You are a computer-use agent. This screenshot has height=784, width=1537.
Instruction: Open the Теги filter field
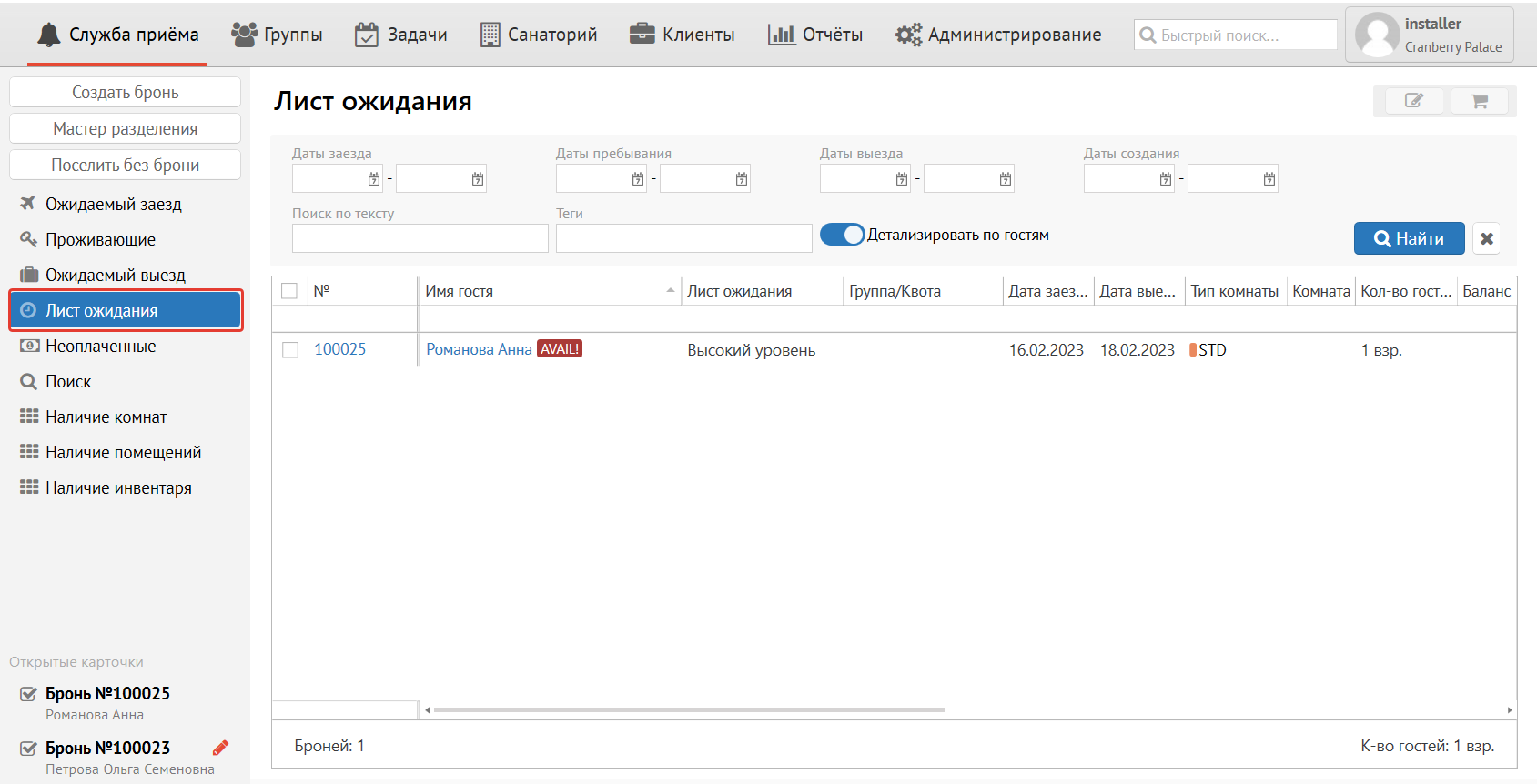click(x=683, y=238)
